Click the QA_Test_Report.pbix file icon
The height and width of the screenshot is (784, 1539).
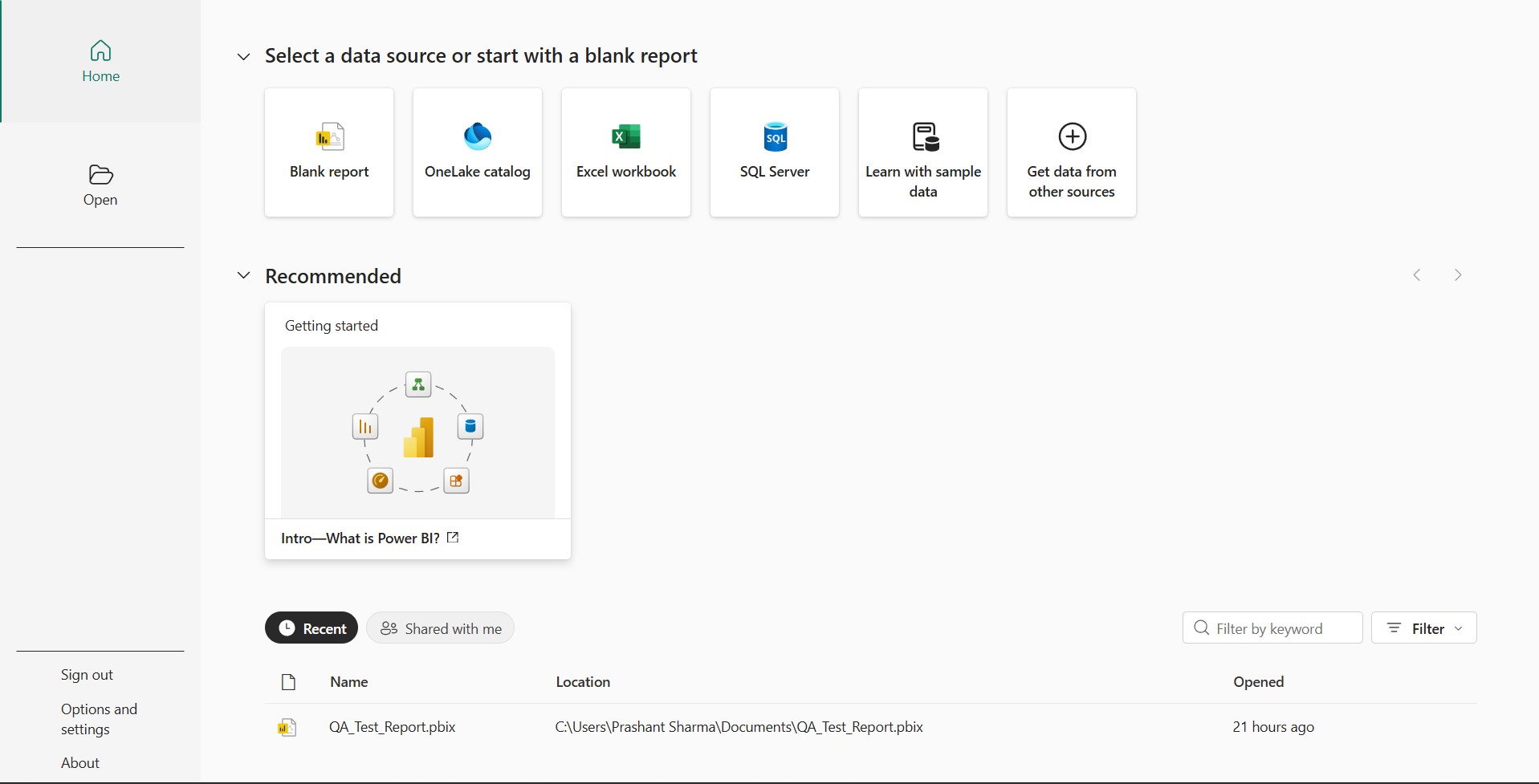(287, 727)
